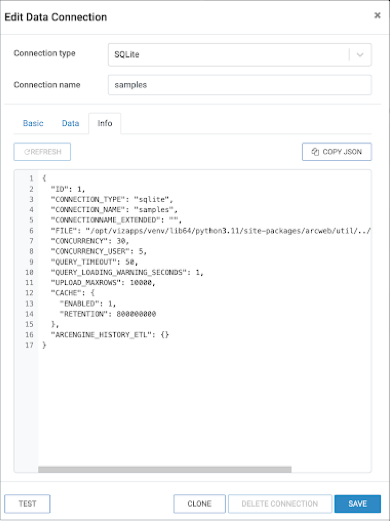Switch to the Data tab
Viewport: 390px width, 521px height.
coord(70,123)
